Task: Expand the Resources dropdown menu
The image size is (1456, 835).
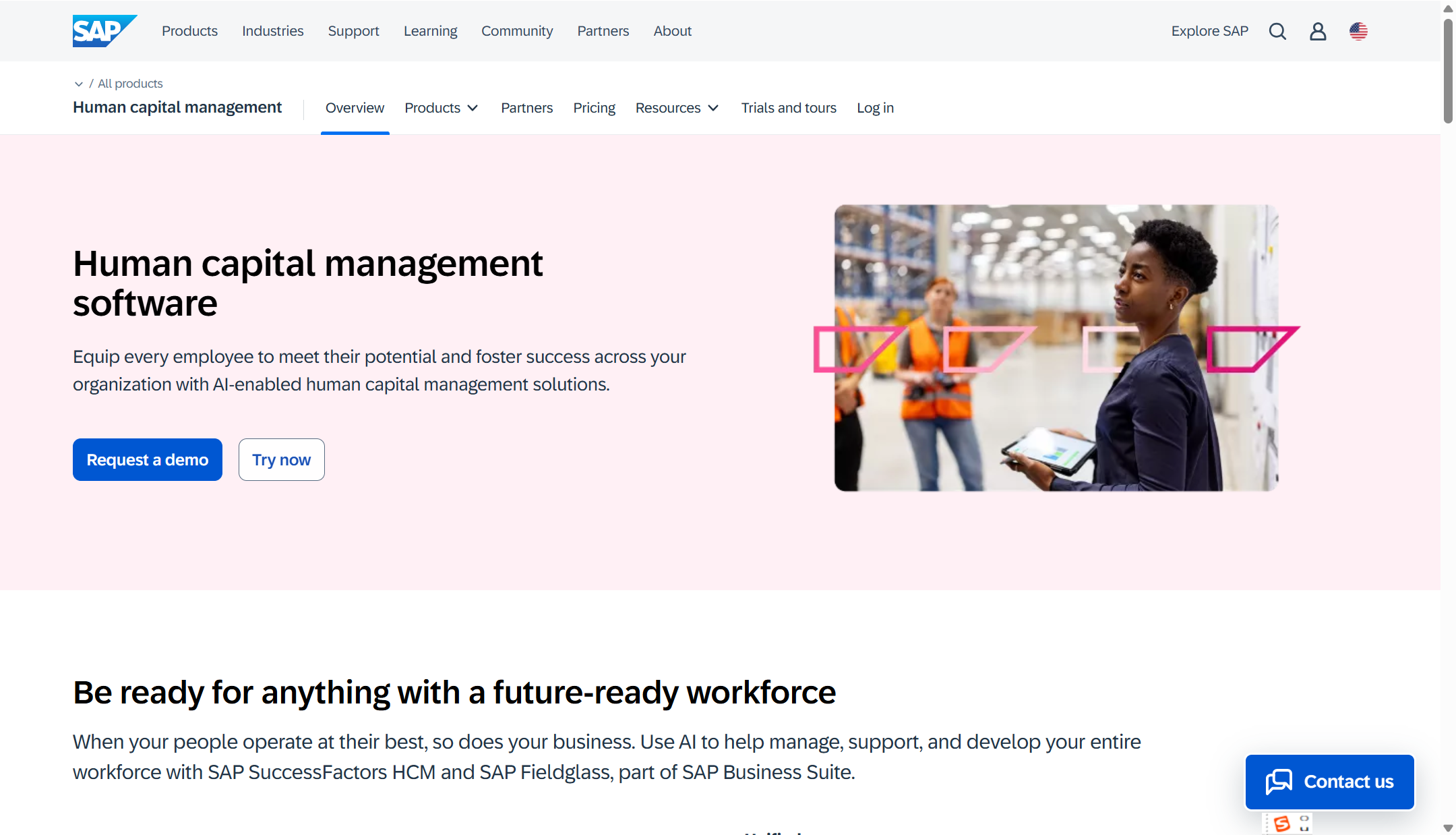Action: tap(677, 108)
